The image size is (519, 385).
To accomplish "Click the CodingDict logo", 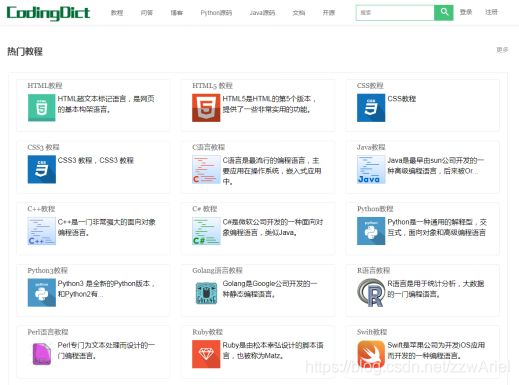I will tap(48, 13).
